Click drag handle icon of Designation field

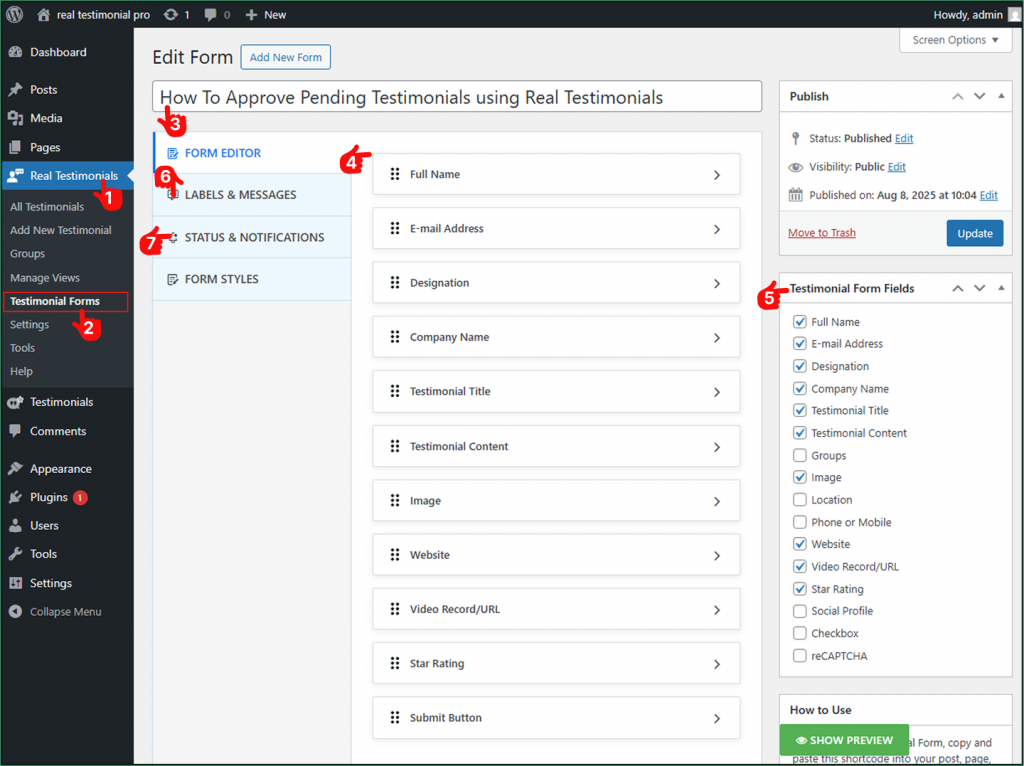(x=394, y=283)
